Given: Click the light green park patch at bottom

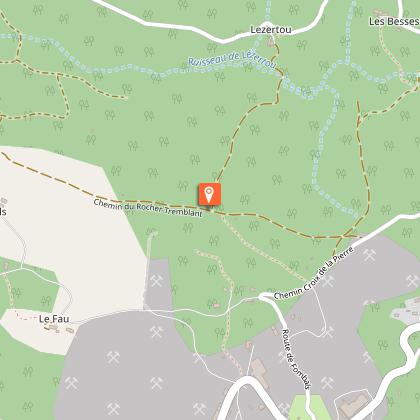Looking at the screenshot, I should point(308,407).
